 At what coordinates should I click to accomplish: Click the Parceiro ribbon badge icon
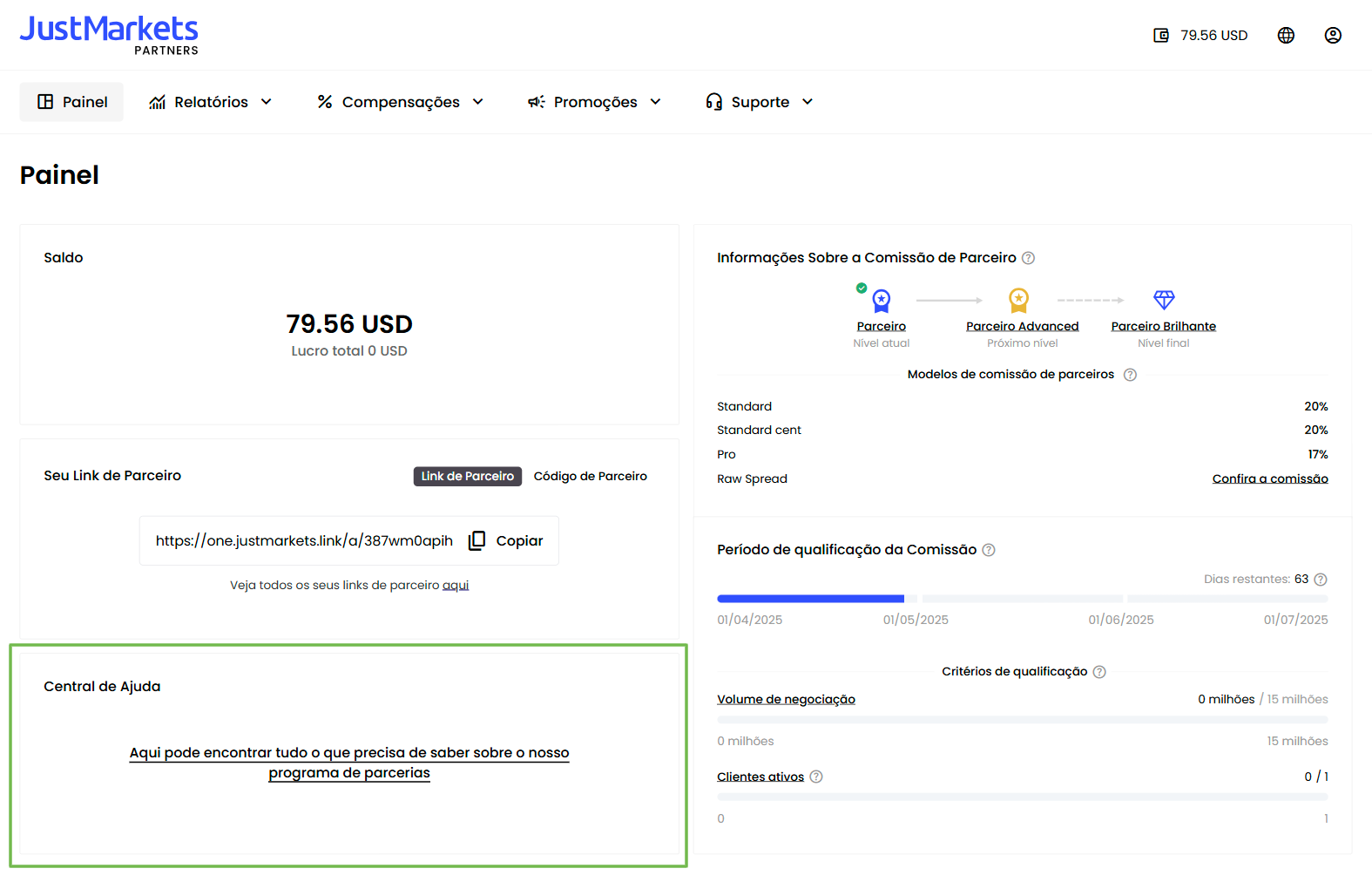pyautogui.click(x=881, y=301)
